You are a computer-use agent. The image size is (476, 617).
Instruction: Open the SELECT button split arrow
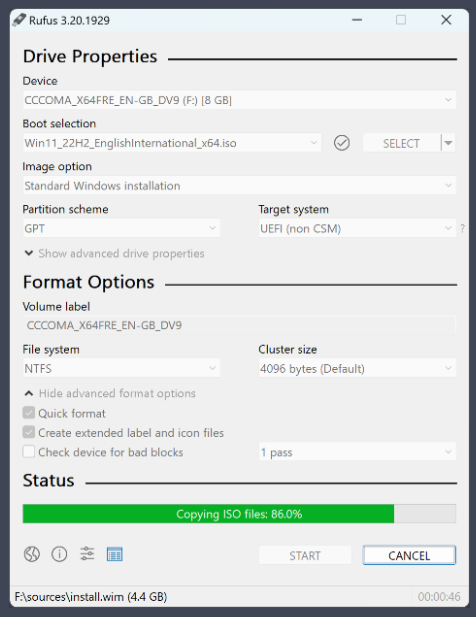click(x=448, y=143)
